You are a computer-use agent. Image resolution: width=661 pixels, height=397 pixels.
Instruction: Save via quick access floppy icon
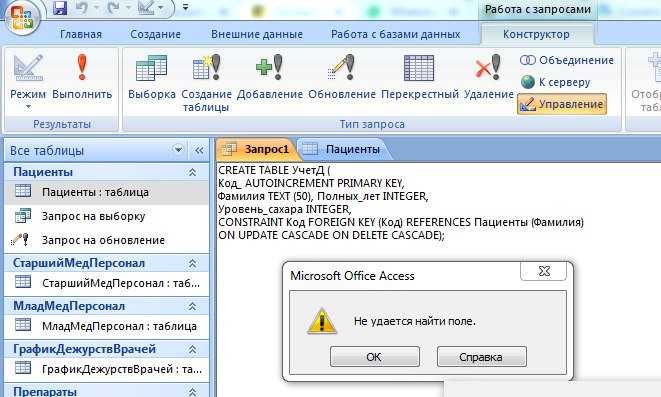coord(60,8)
